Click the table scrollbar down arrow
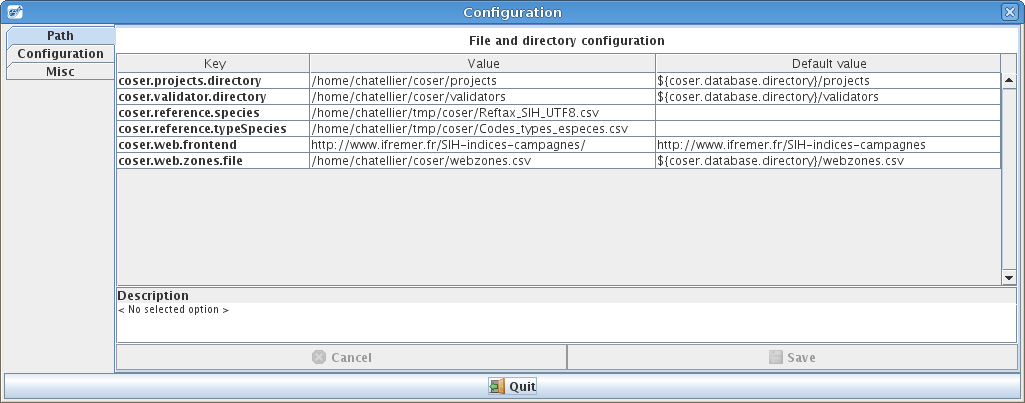1025x403 pixels. pyautogui.click(x=1009, y=277)
